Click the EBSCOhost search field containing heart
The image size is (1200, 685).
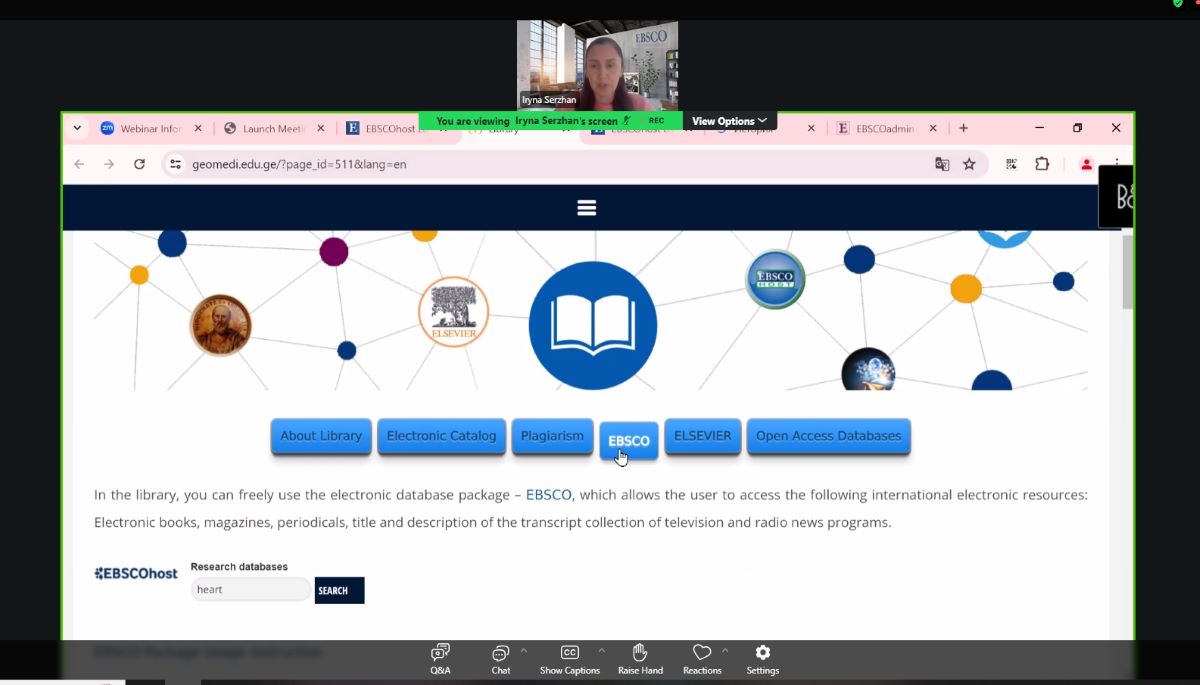[251, 589]
